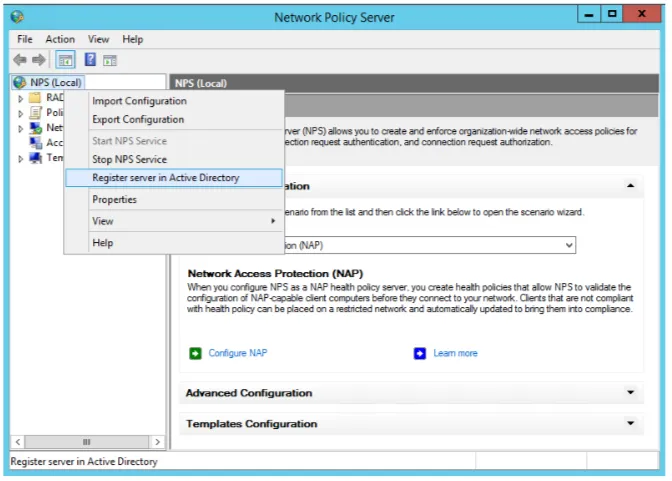Open the NAP scenario dropdown list
Screen dimensions: 672x481
coord(569,245)
